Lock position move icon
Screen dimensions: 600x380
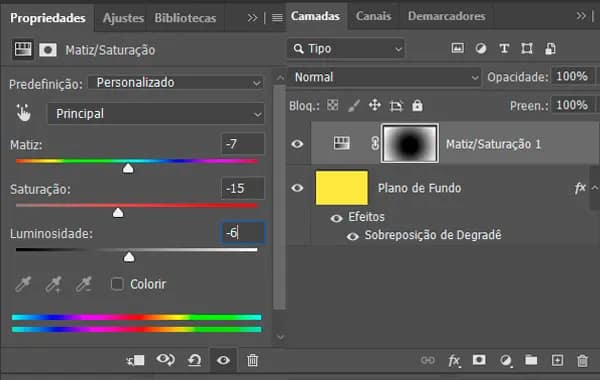375,105
